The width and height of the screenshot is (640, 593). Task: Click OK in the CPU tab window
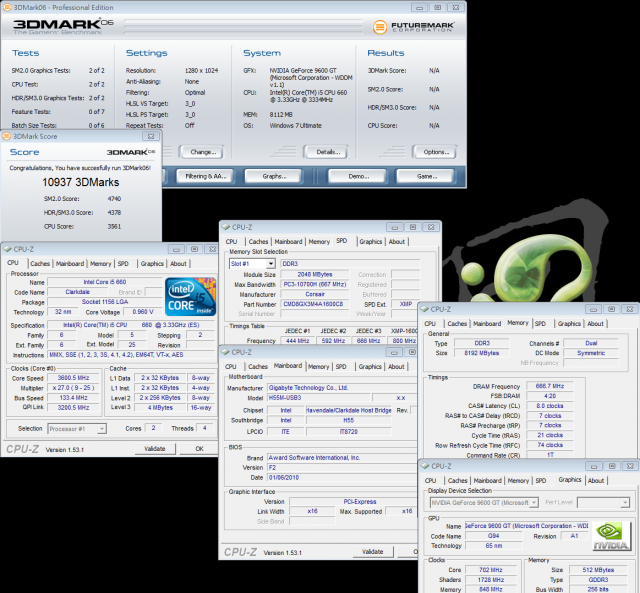199,449
